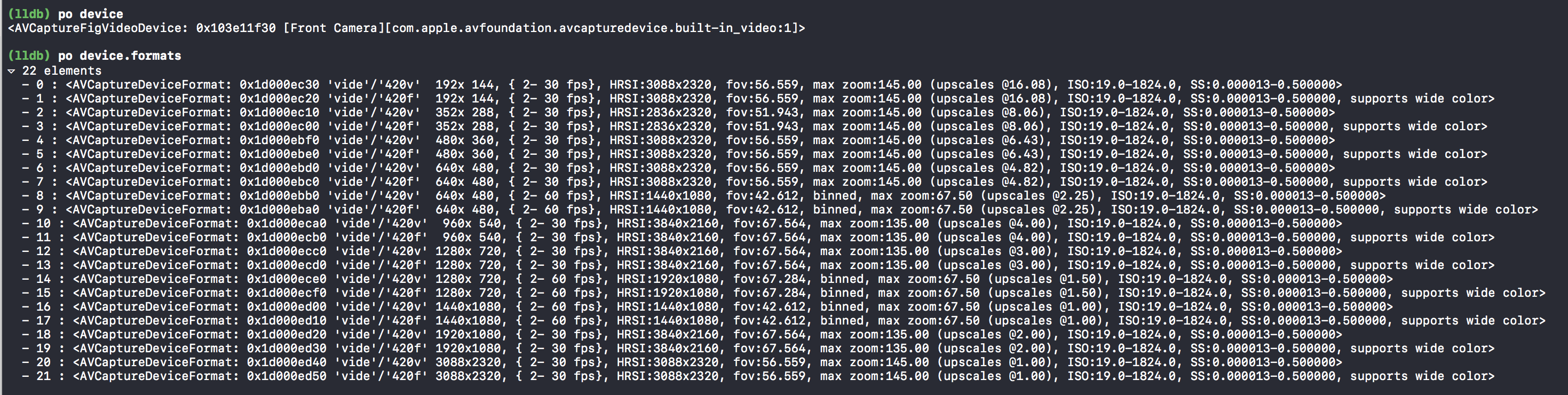Viewport: 1568px width, 395px height.
Task: Select element 21 format 0x1d000ed50
Action: [x=758, y=377]
